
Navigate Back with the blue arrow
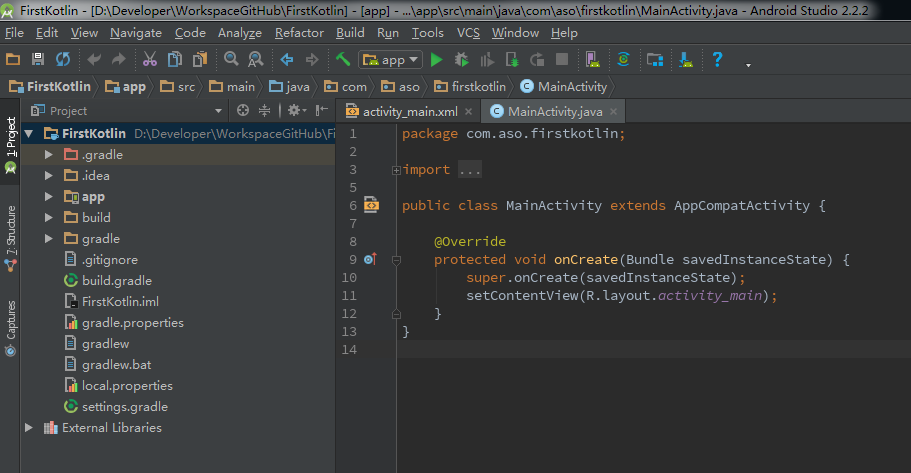[287, 59]
